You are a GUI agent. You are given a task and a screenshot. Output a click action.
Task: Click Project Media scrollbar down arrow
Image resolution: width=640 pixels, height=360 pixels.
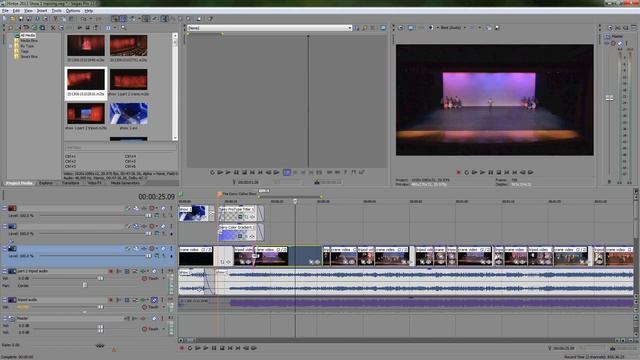pyautogui.click(x=175, y=138)
